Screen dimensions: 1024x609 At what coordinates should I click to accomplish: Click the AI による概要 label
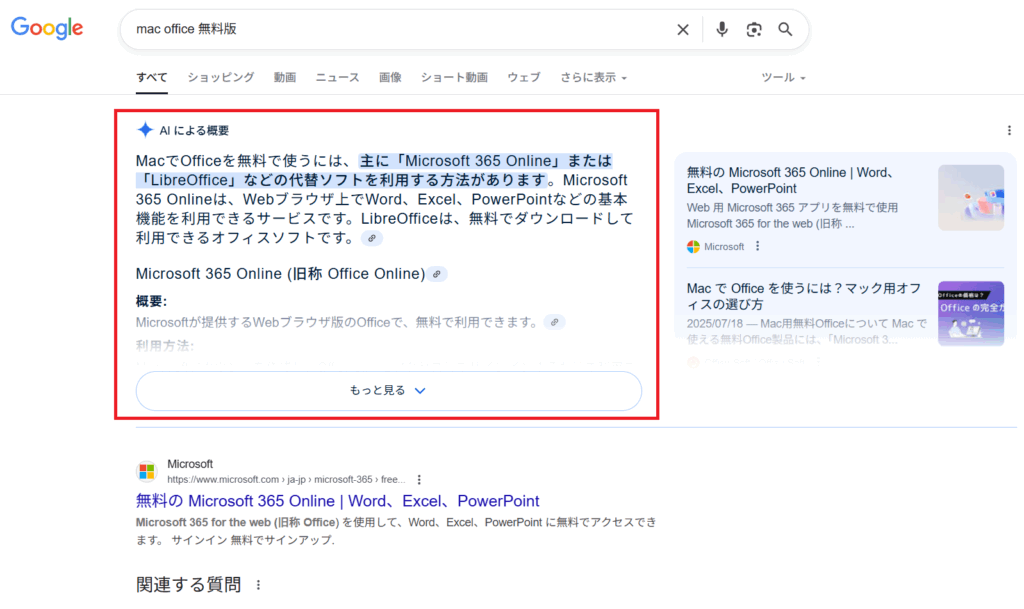tap(194, 131)
